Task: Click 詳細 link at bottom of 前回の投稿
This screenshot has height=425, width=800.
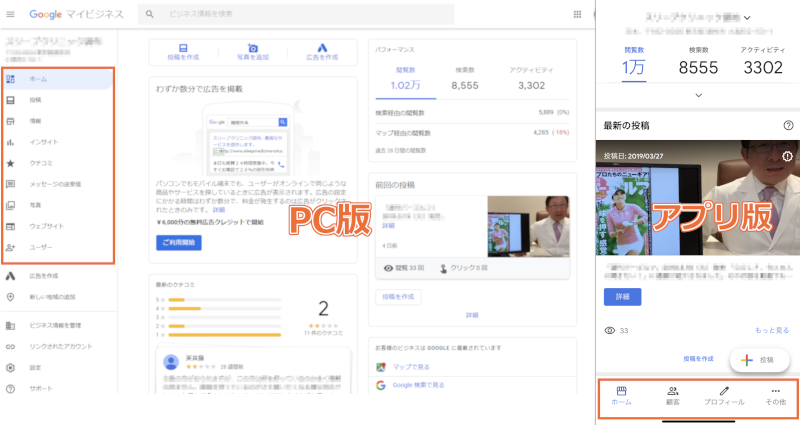Action: 472,315
